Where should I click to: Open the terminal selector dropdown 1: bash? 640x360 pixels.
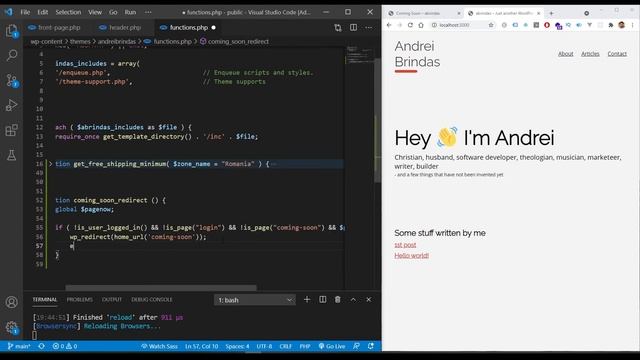(x=255, y=300)
